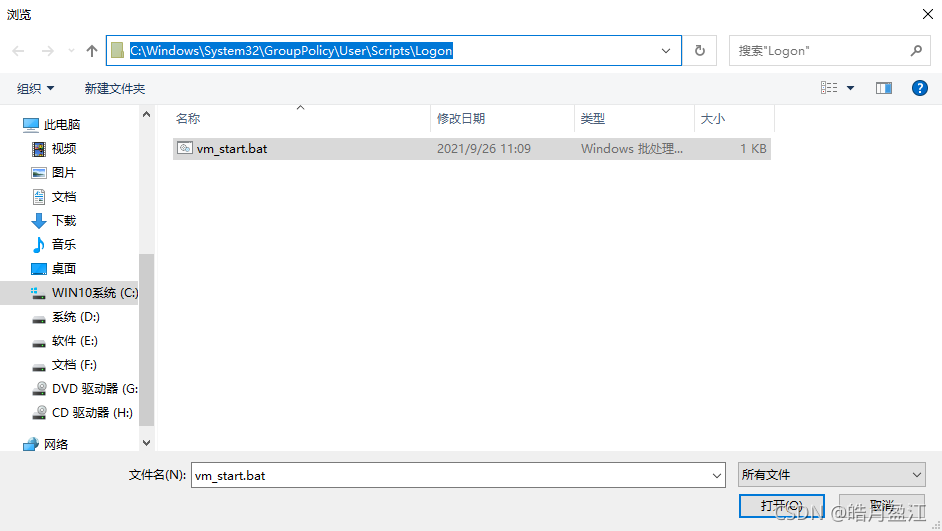Click the 1 KB size cell
This screenshot has width=942, height=531.
(753, 148)
